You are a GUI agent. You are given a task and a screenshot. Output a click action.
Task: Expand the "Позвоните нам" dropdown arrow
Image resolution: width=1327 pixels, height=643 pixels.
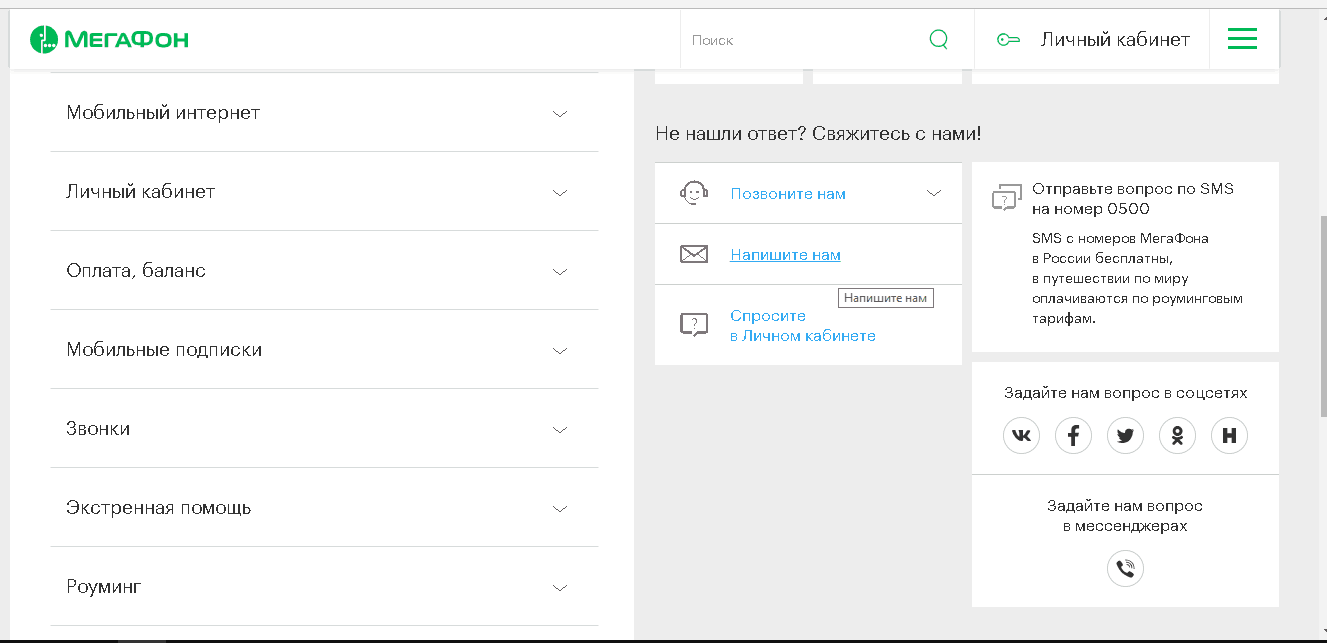[x=934, y=193]
